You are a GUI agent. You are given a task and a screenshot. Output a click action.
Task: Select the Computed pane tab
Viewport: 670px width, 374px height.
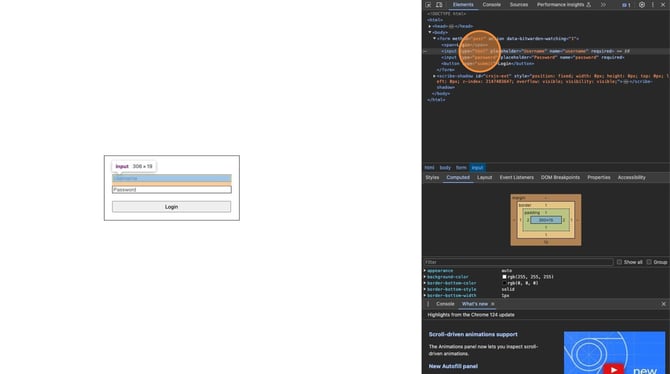(458, 177)
